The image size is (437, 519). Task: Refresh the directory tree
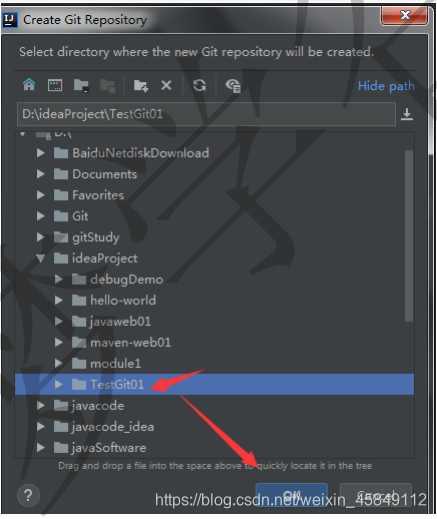coord(199,85)
